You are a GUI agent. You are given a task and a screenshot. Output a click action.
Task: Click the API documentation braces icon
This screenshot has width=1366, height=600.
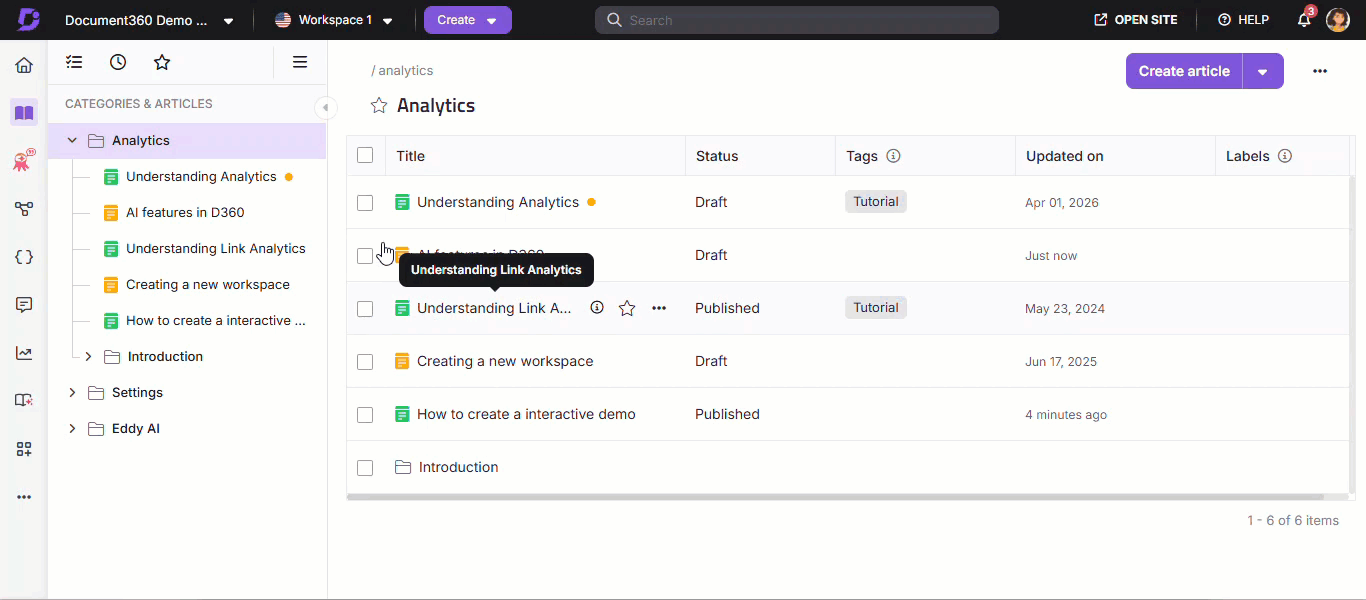[x=24, y=257]
